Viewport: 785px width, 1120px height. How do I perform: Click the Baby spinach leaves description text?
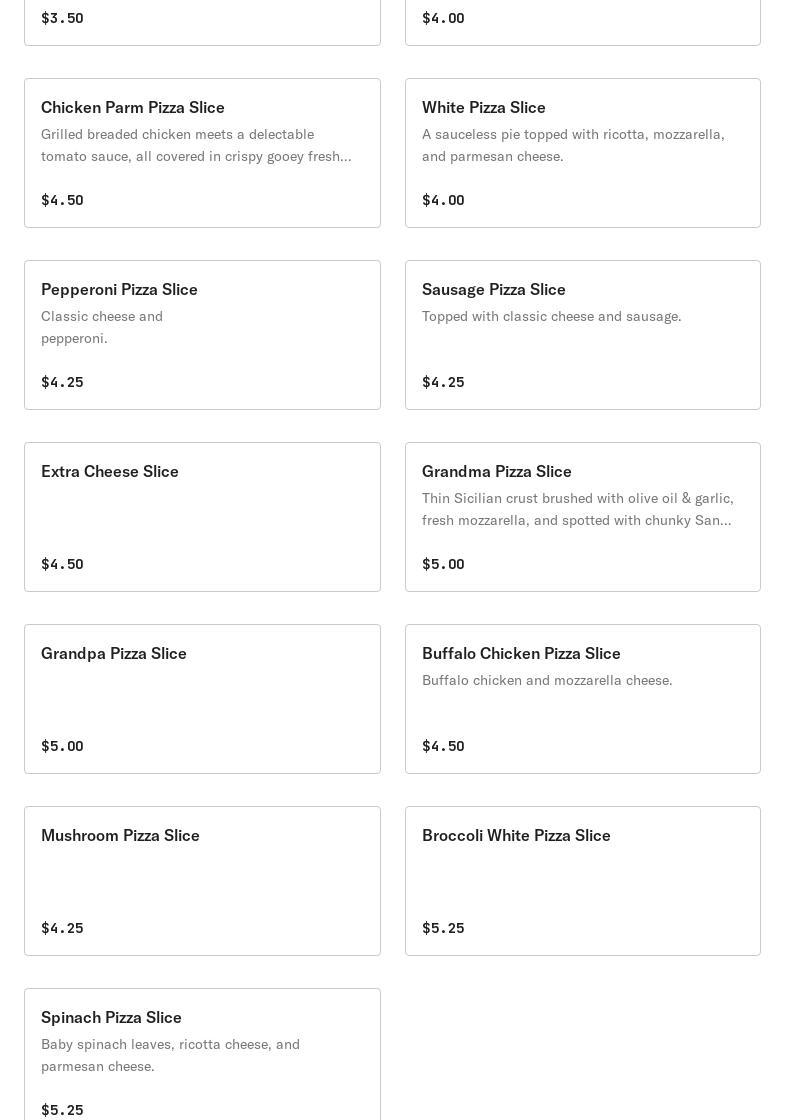click(171, 1055)
